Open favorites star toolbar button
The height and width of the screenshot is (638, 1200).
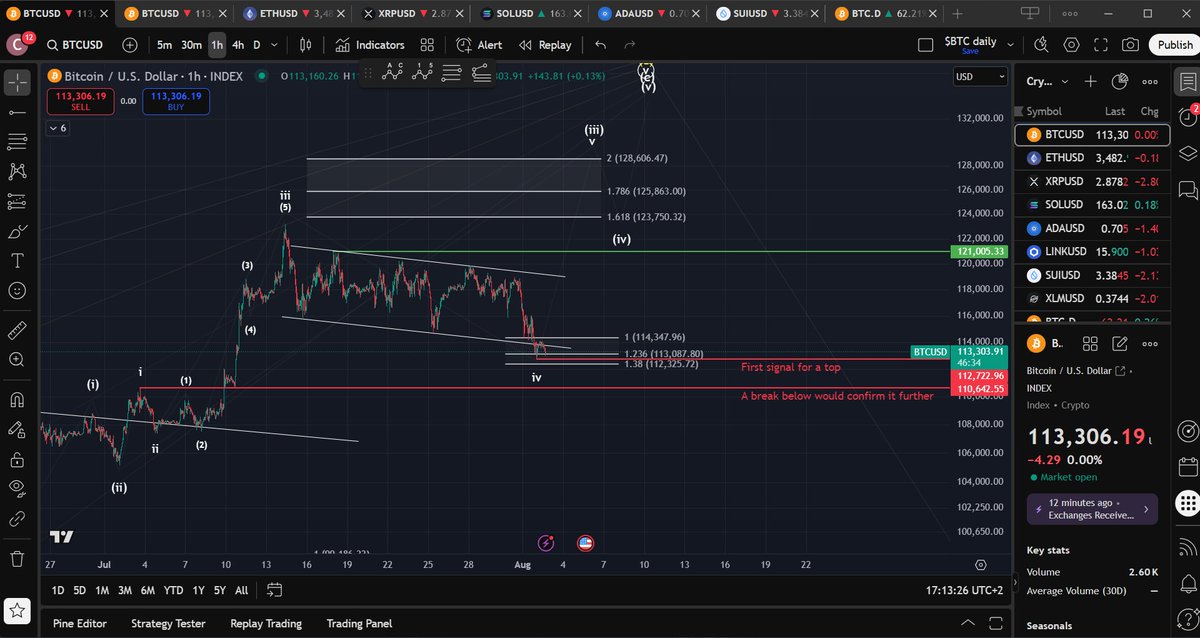[x=17, y=609]
